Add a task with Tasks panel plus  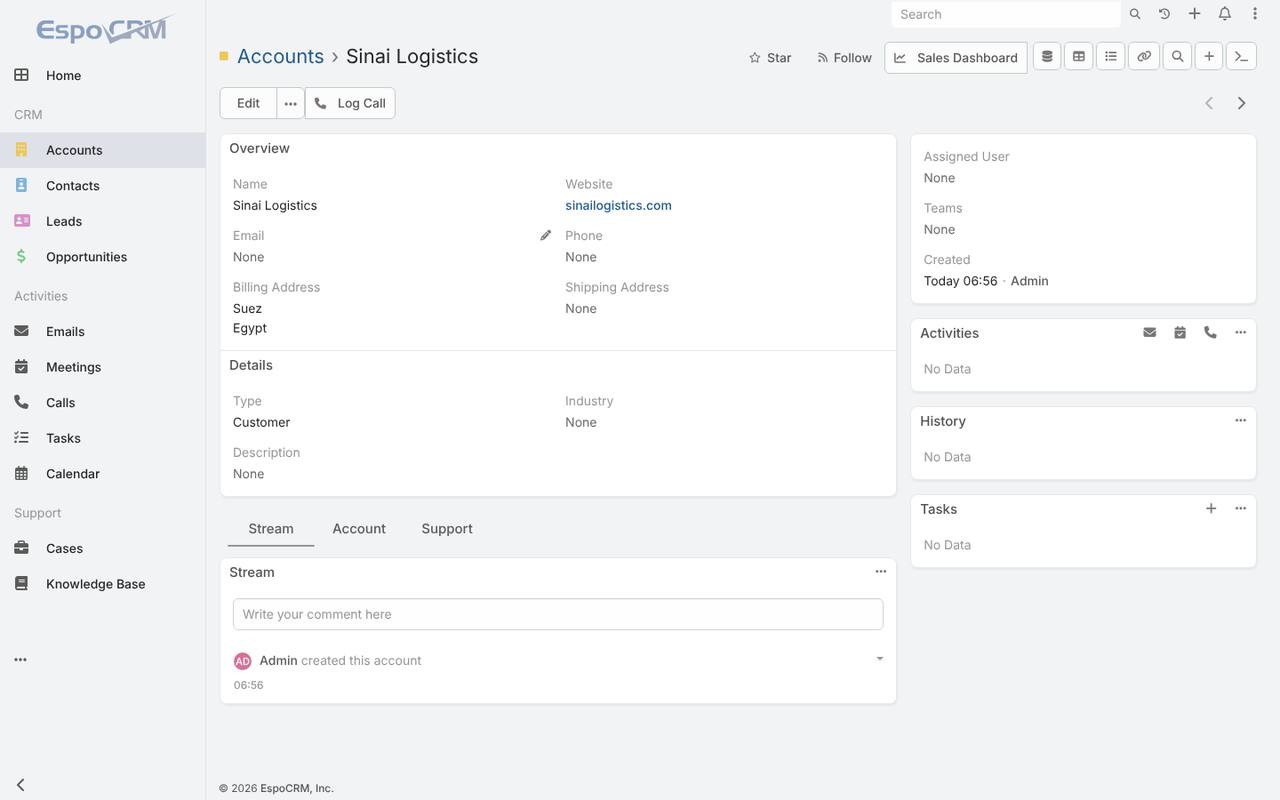pos(1211,509)
